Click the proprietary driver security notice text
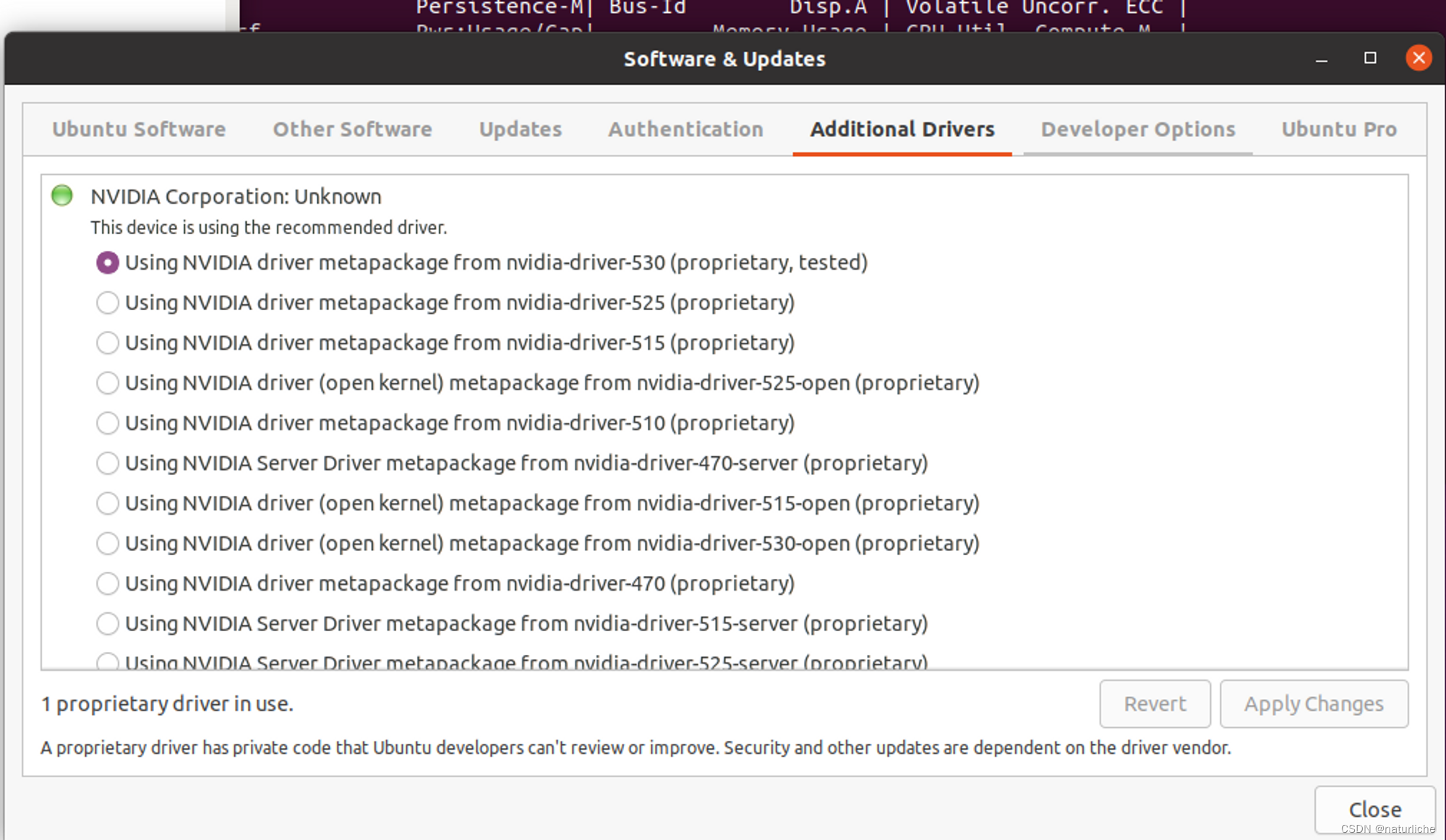 pos(636,748)
